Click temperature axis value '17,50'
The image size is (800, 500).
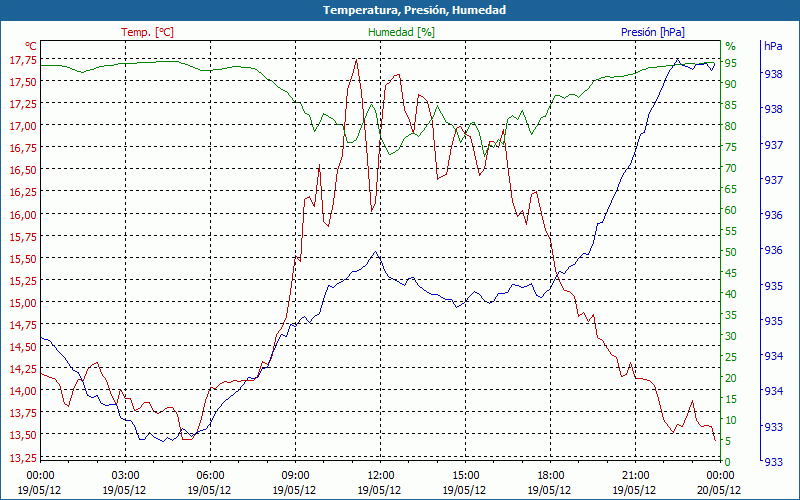tap(23, 82)
